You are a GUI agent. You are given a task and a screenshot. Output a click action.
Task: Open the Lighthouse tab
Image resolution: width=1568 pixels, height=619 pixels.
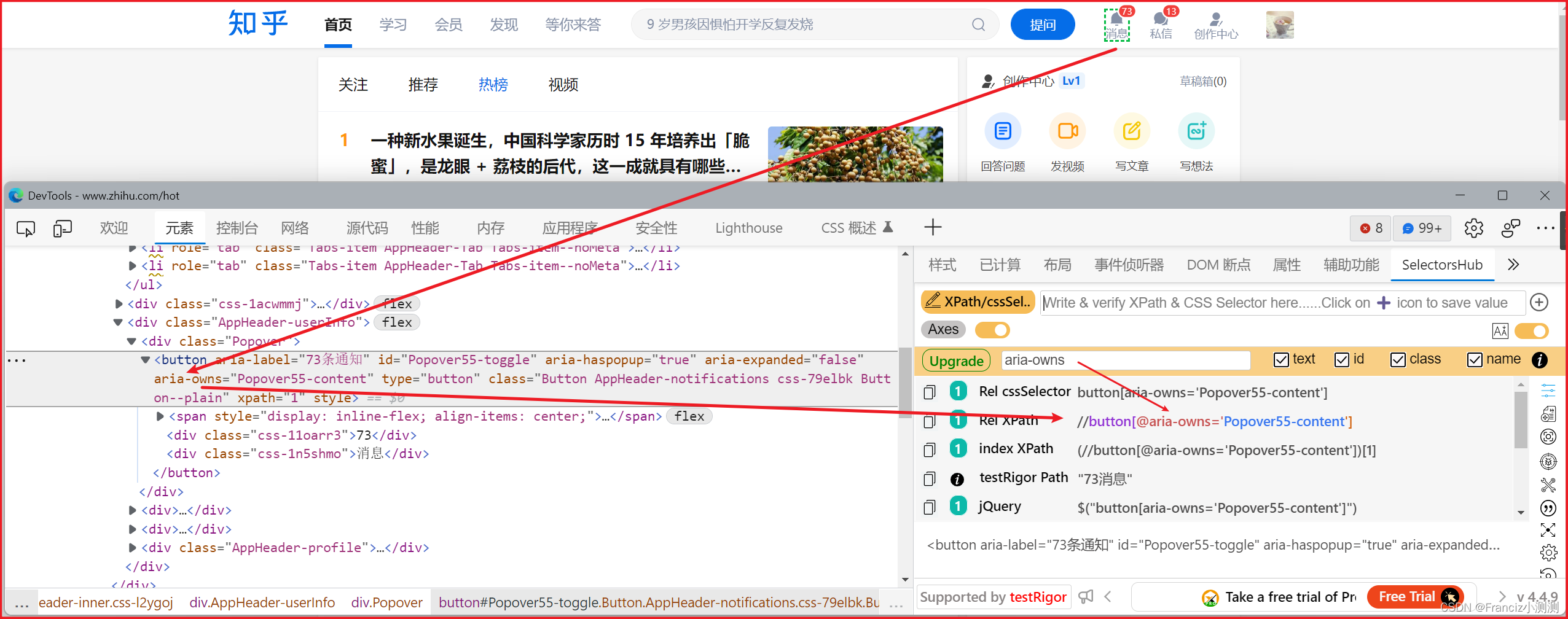point(748,228)
